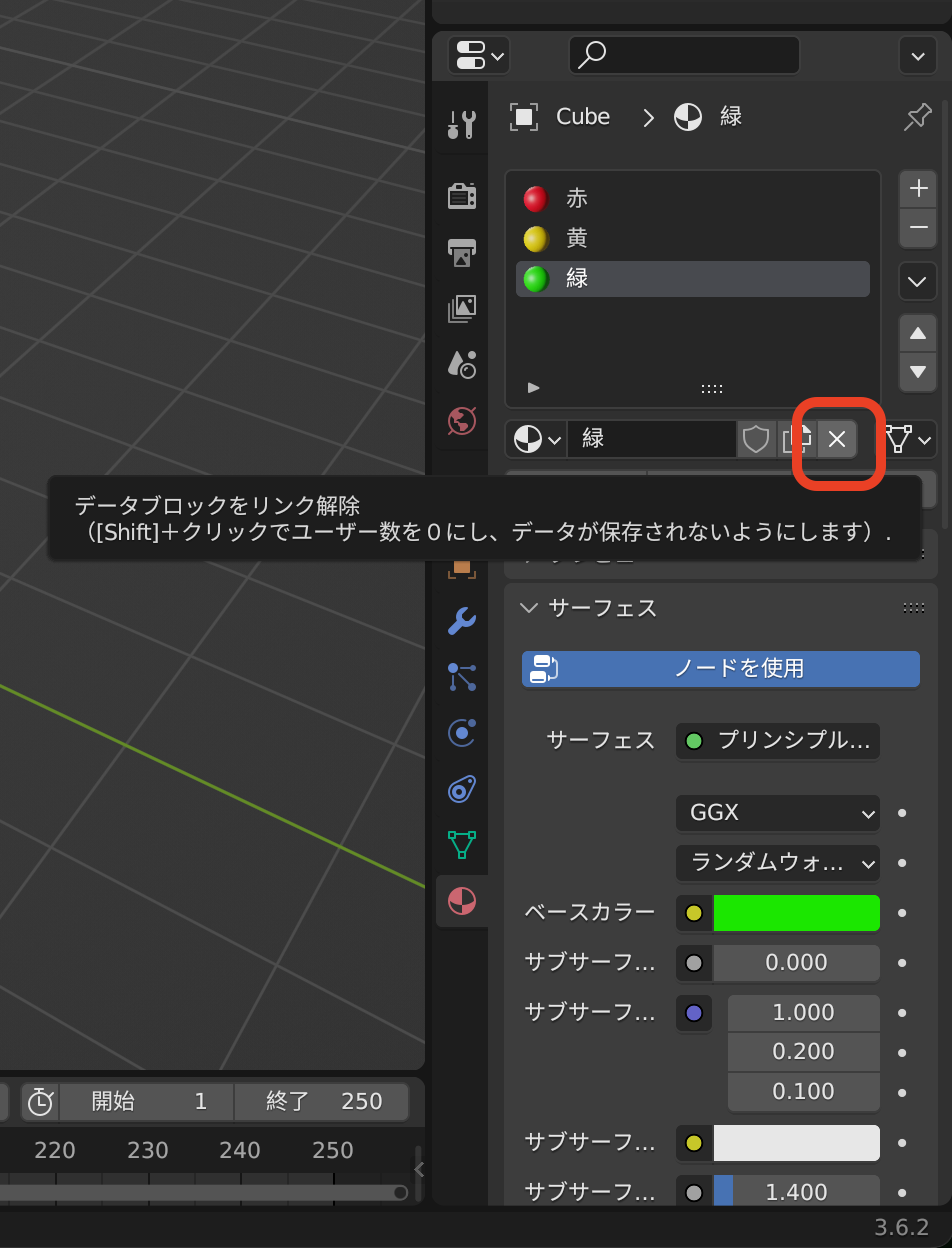The image size is (952, 1248).
Task: Open the Tool properties tab
Action: 462,124
